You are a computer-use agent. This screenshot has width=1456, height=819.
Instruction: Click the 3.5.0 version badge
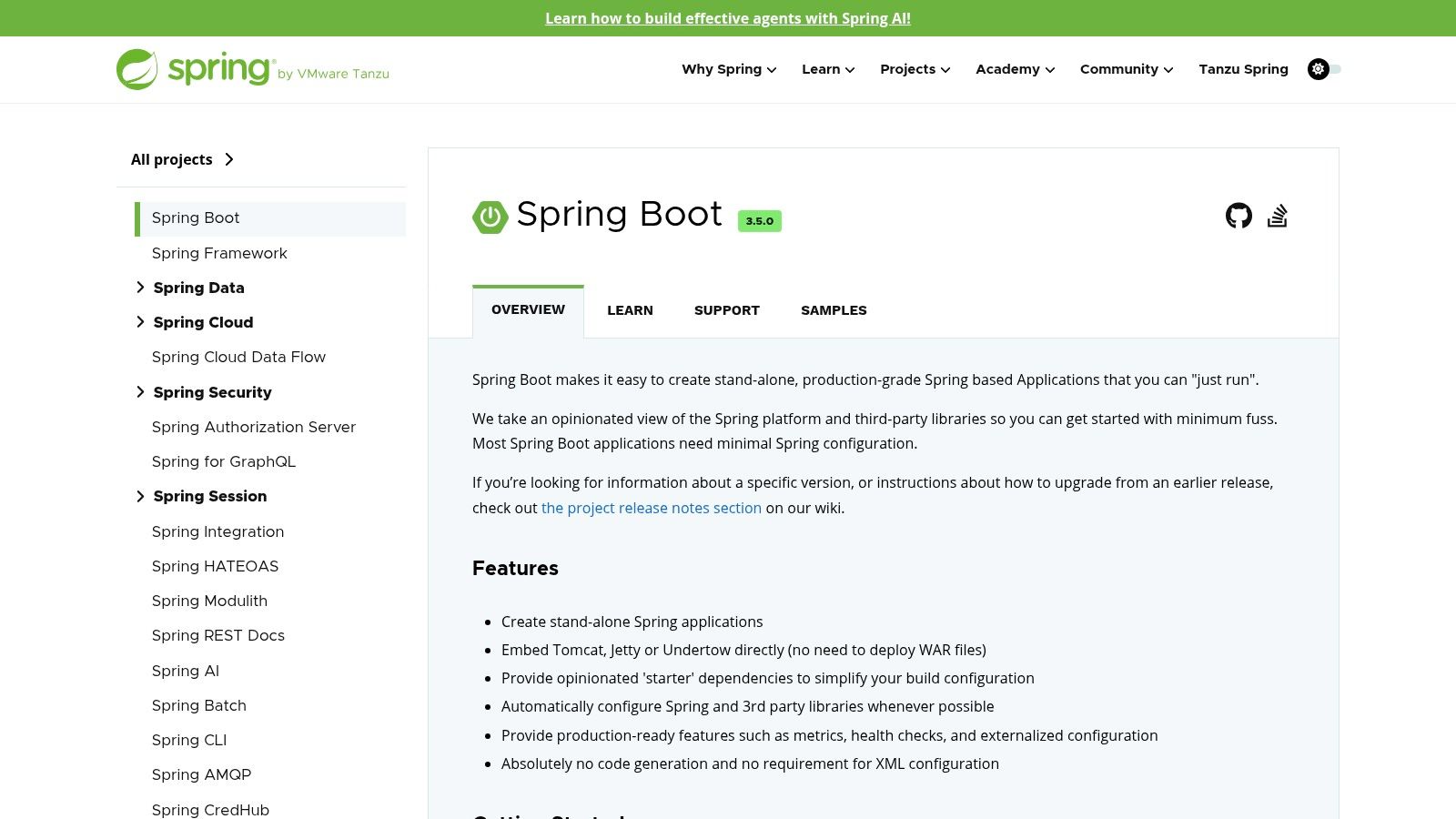tap(760, 221)
